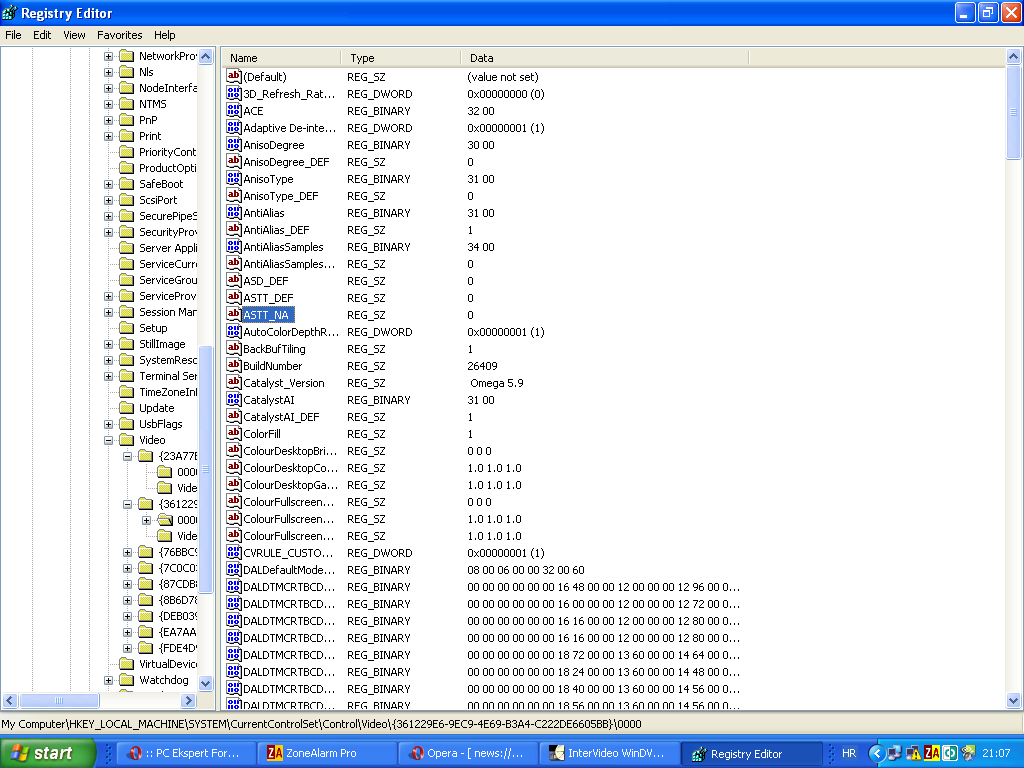Open the Favorites menu

[x=119, y=35]
